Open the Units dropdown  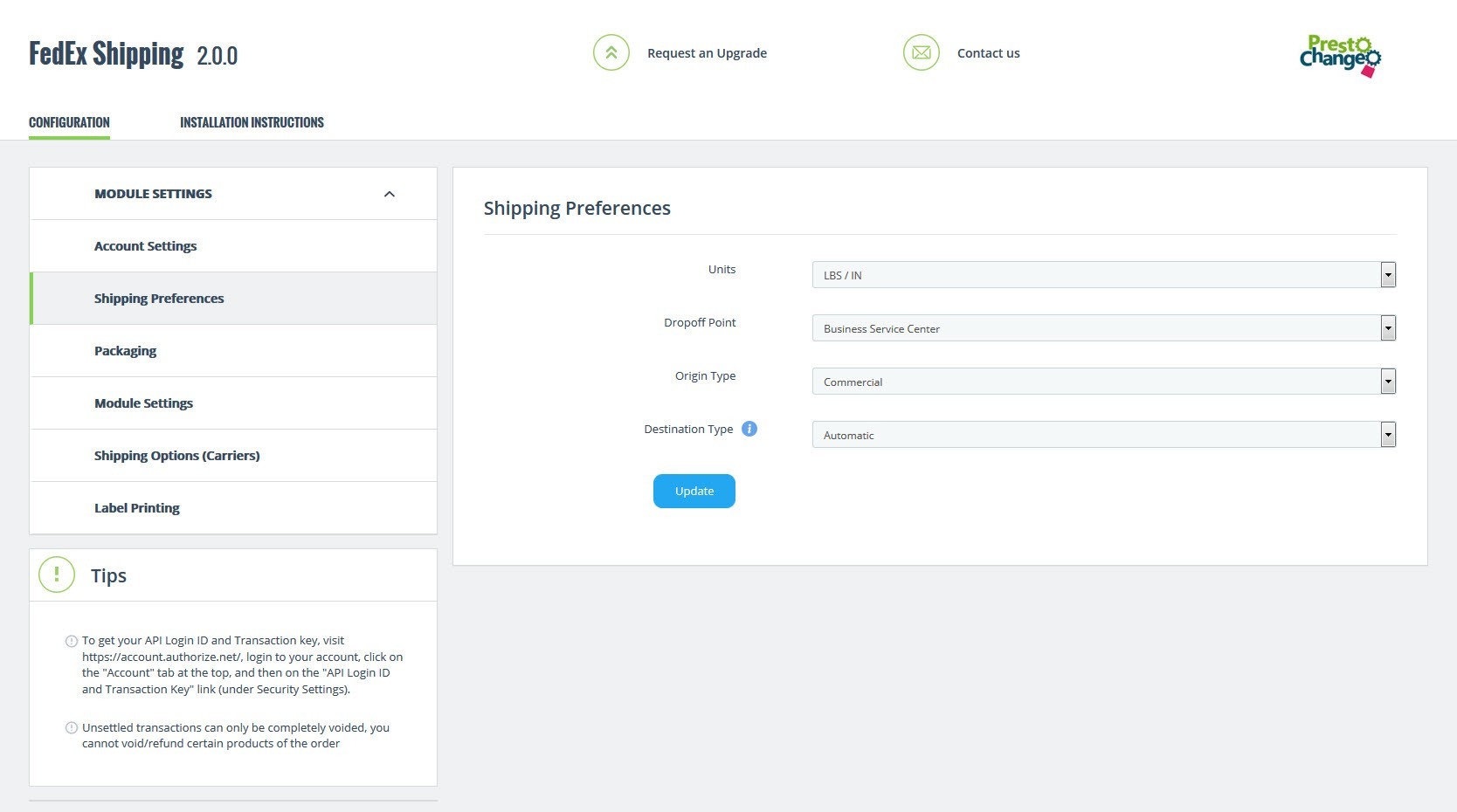tap(1103, 275)
